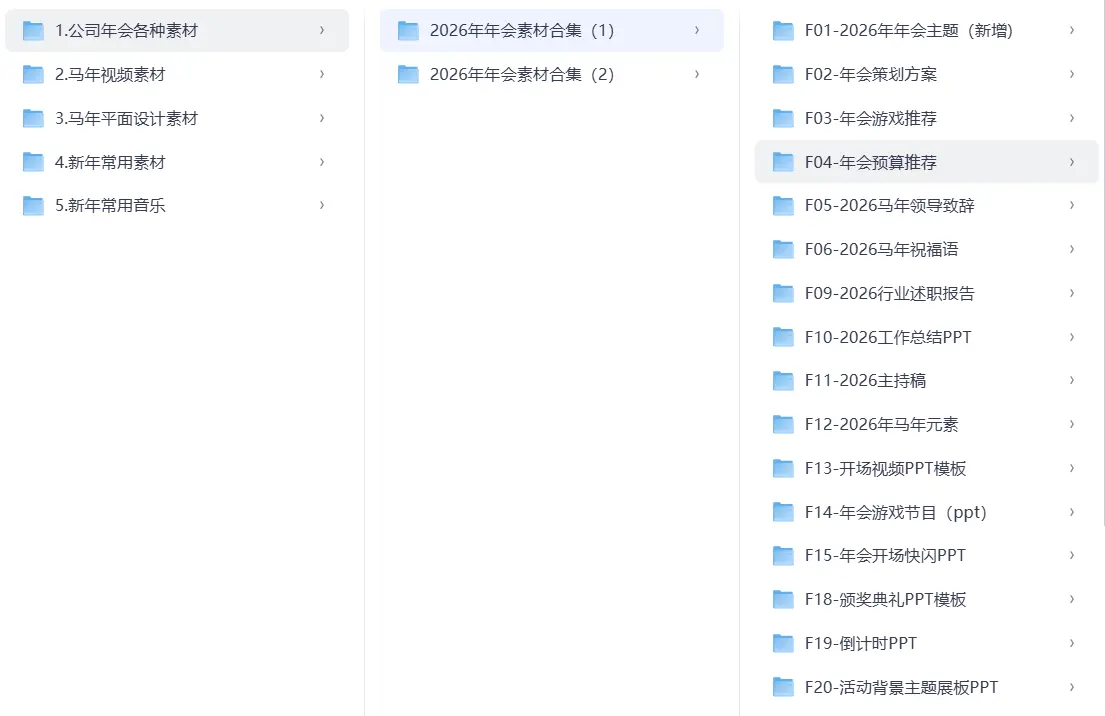
Task: Open F03-年会游戏推荐 folder
Action: pyautogui.click(x=870, y=119)
